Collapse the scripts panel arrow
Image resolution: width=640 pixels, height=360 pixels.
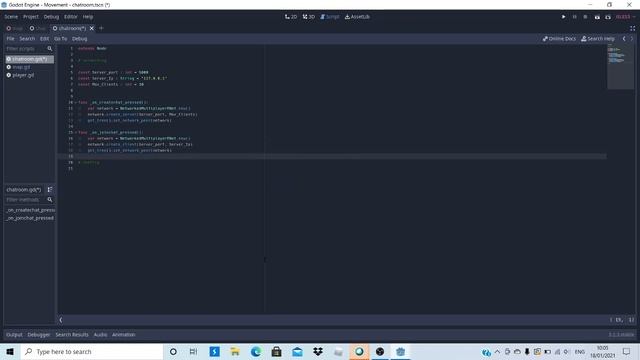tap(61, 320)
